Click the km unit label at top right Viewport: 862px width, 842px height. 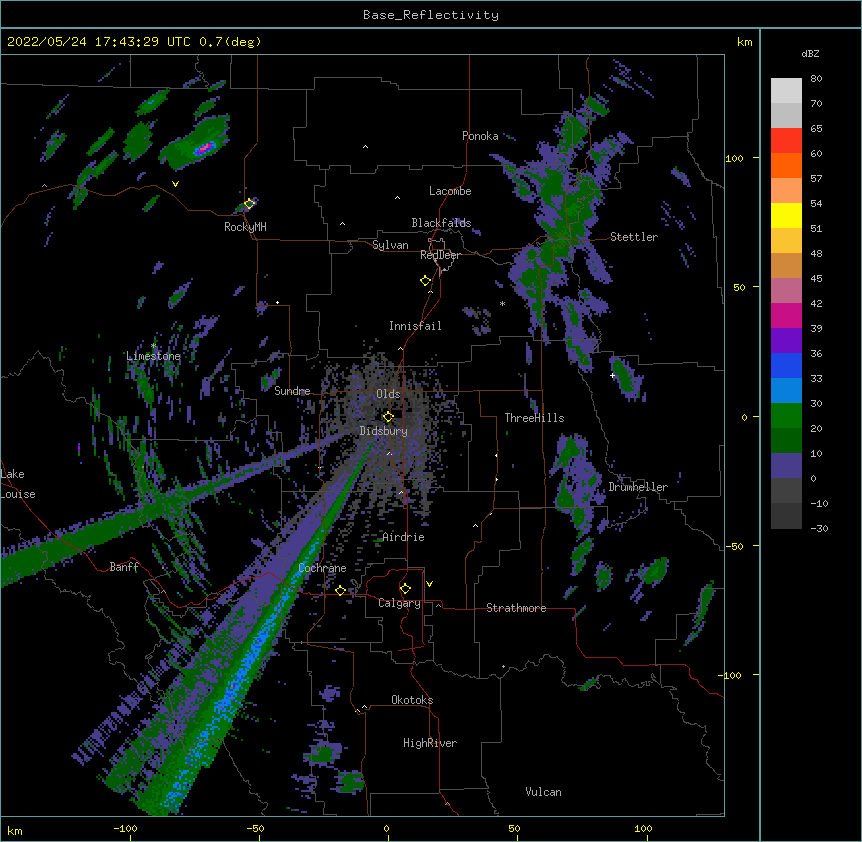tap(744, 42)
